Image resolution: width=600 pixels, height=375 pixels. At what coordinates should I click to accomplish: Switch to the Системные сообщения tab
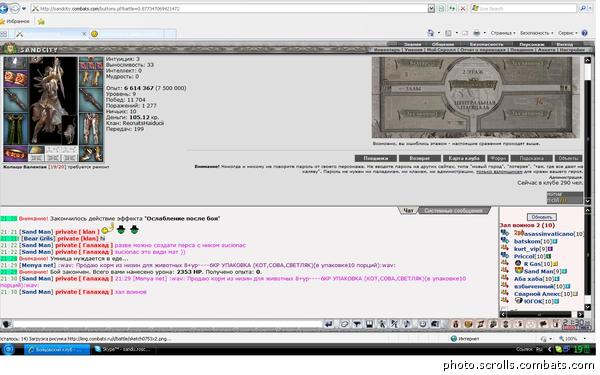(x=453, y=210)
